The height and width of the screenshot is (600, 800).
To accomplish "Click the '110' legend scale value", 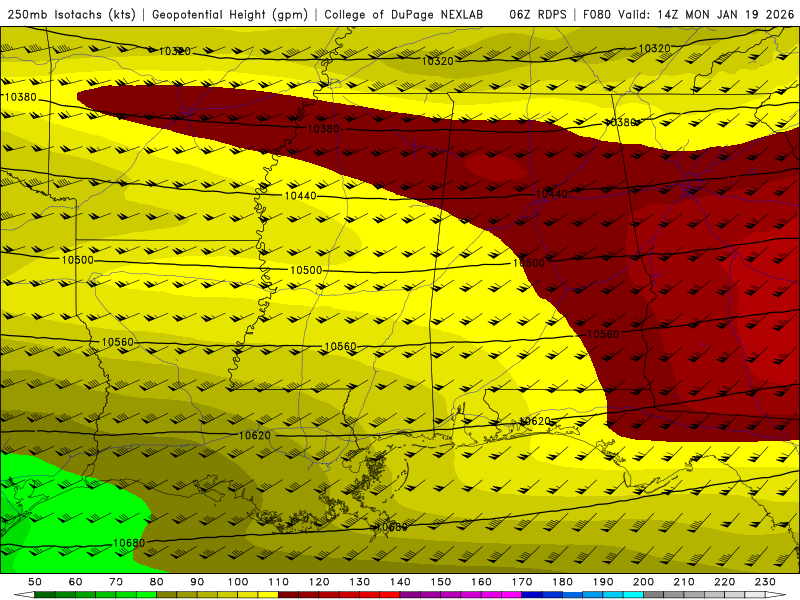I will 279,582.
